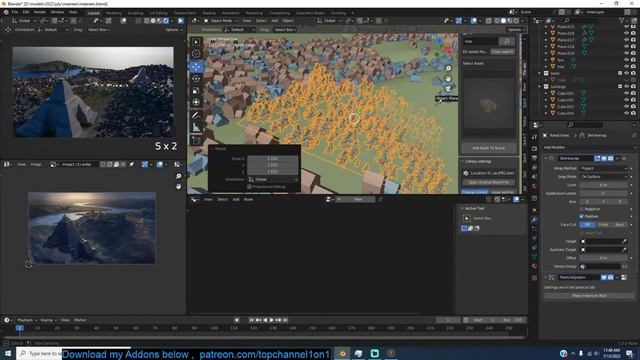Switch to the Layout workspace tab
640x360 pixels.
coord(93,13)
